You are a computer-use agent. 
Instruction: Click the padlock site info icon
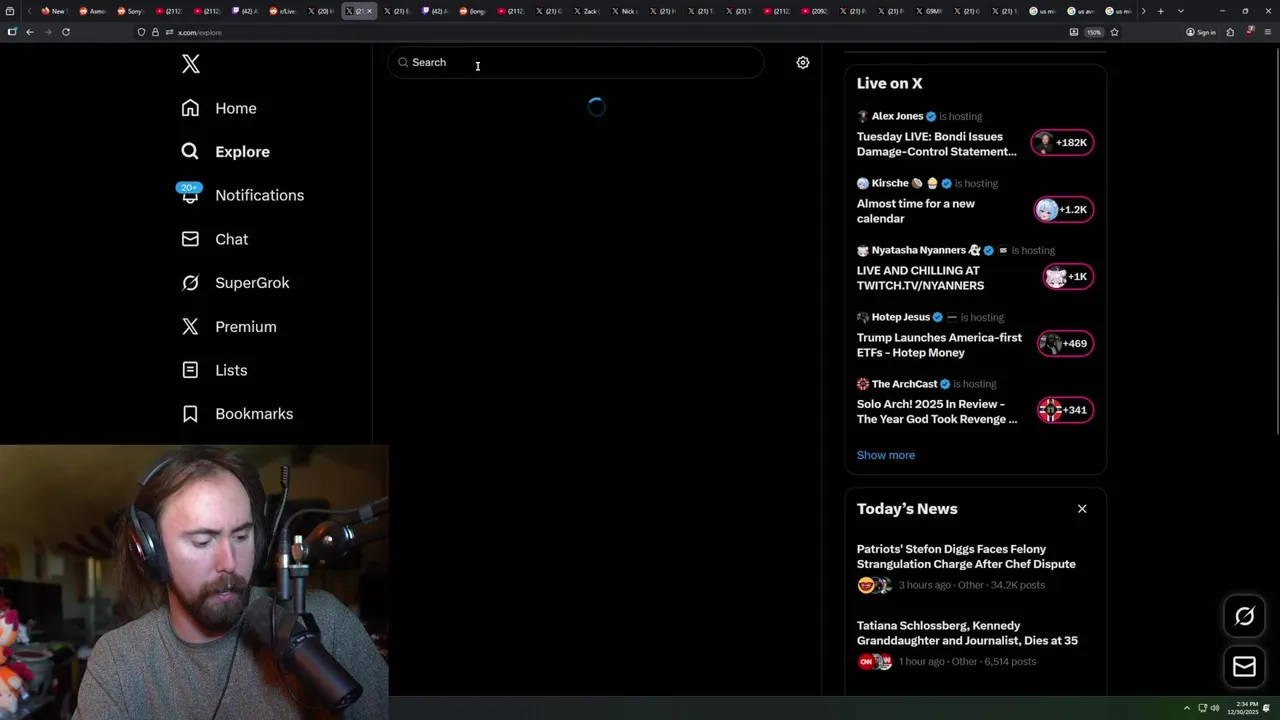[155, 32]
